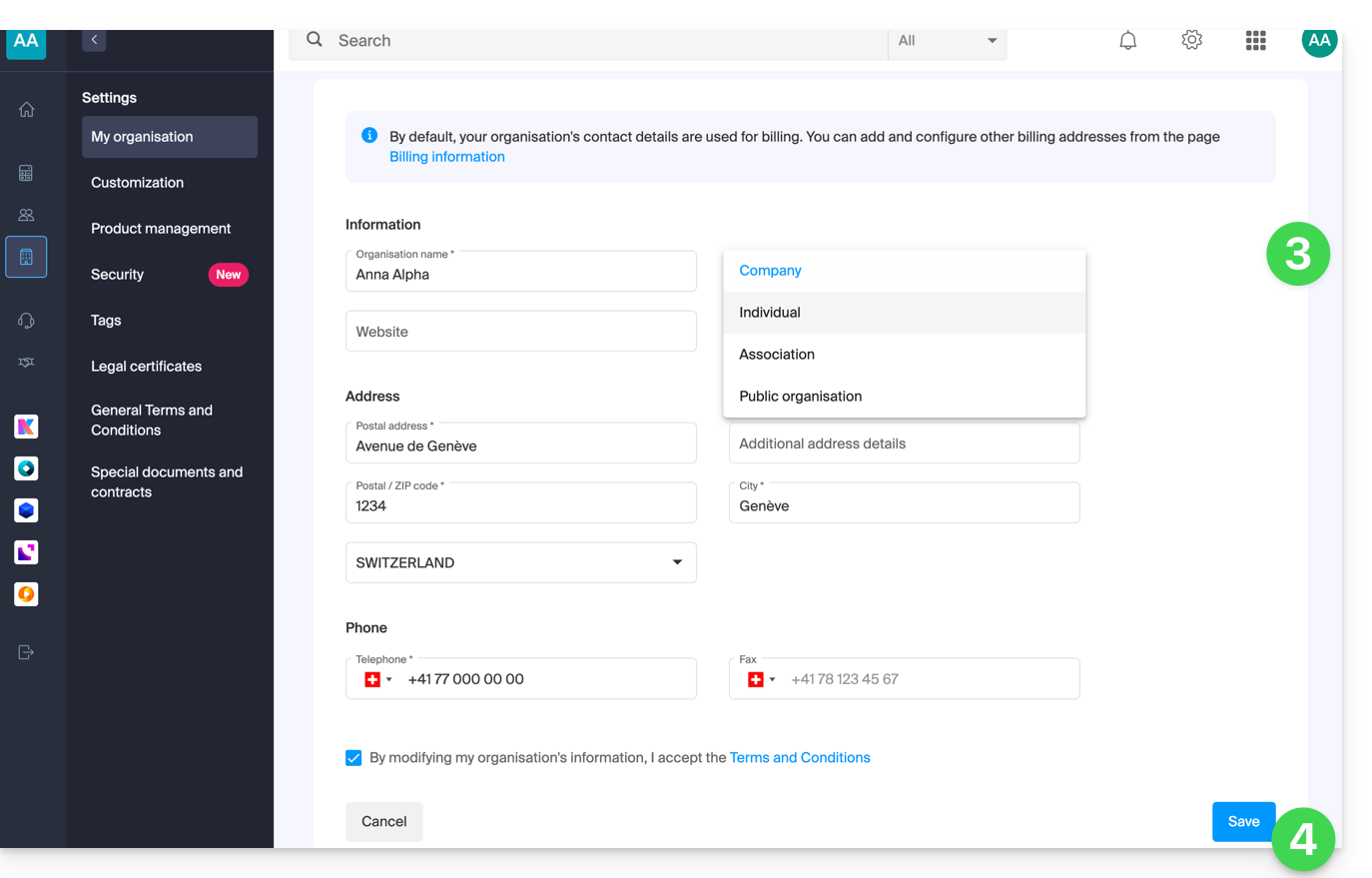Follow the Billing information link
1372x878 pixels.
tap(446, 157)
